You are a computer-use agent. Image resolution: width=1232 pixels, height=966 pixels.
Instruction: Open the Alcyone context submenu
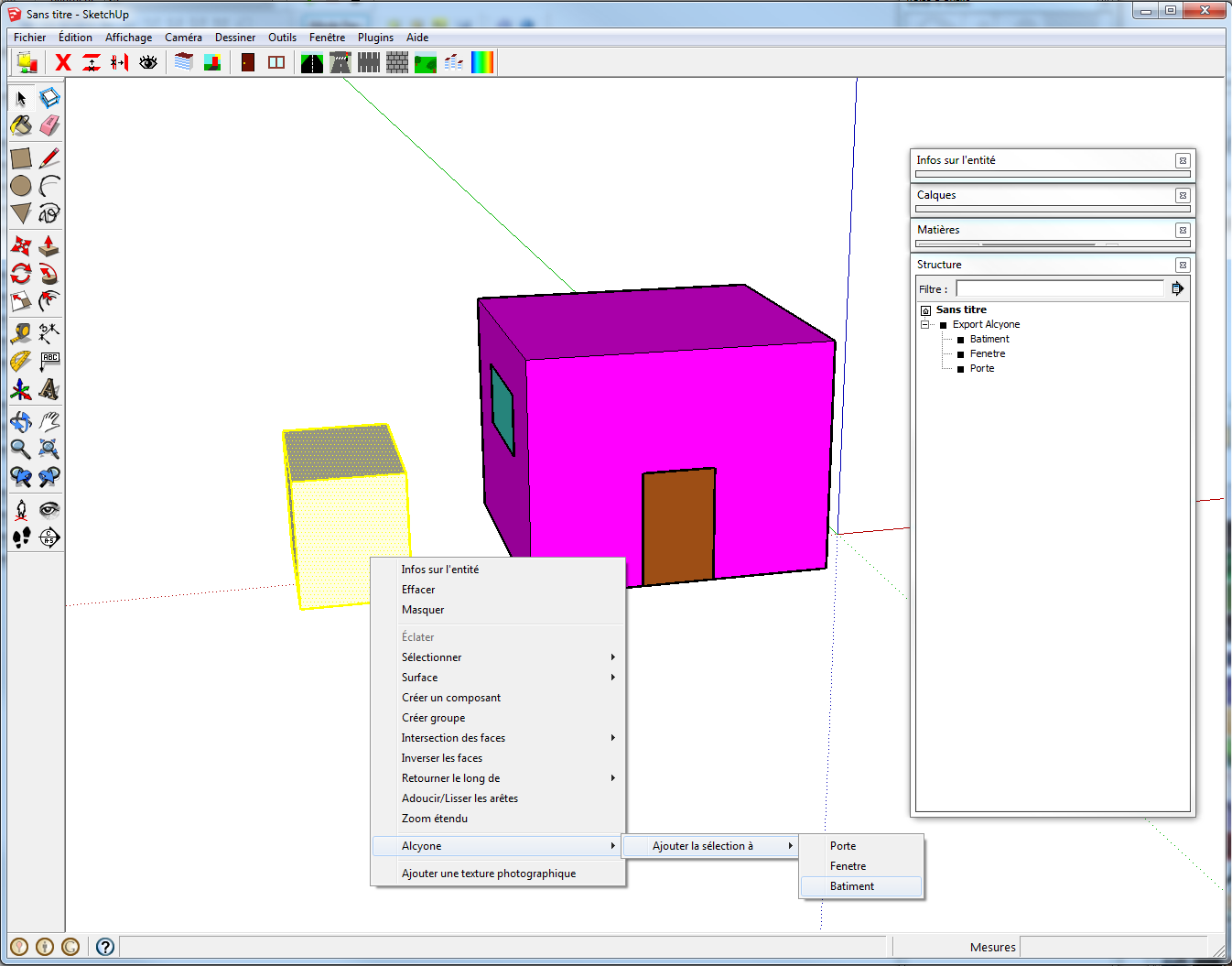498,846
